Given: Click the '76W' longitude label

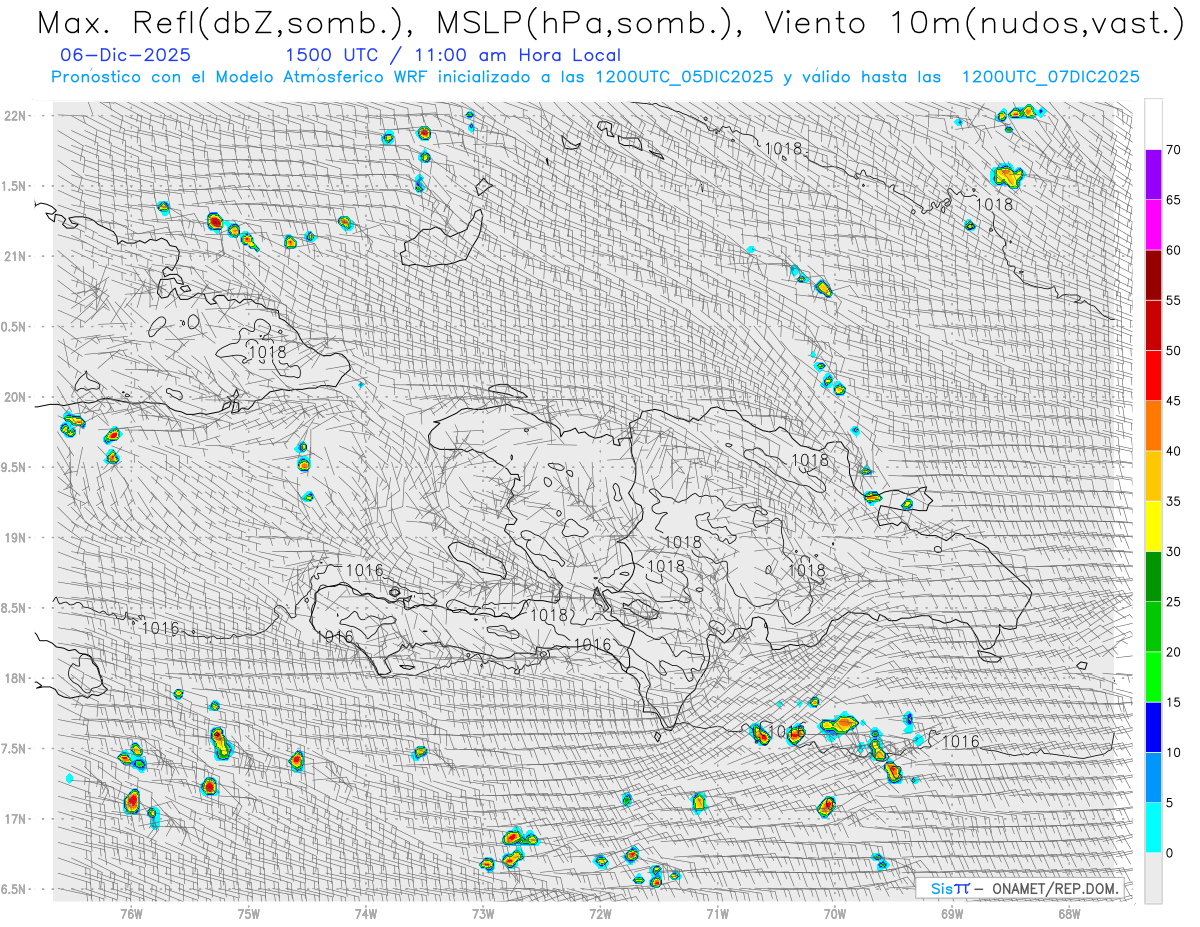Looking at the screenshot, I should (131, 913).
